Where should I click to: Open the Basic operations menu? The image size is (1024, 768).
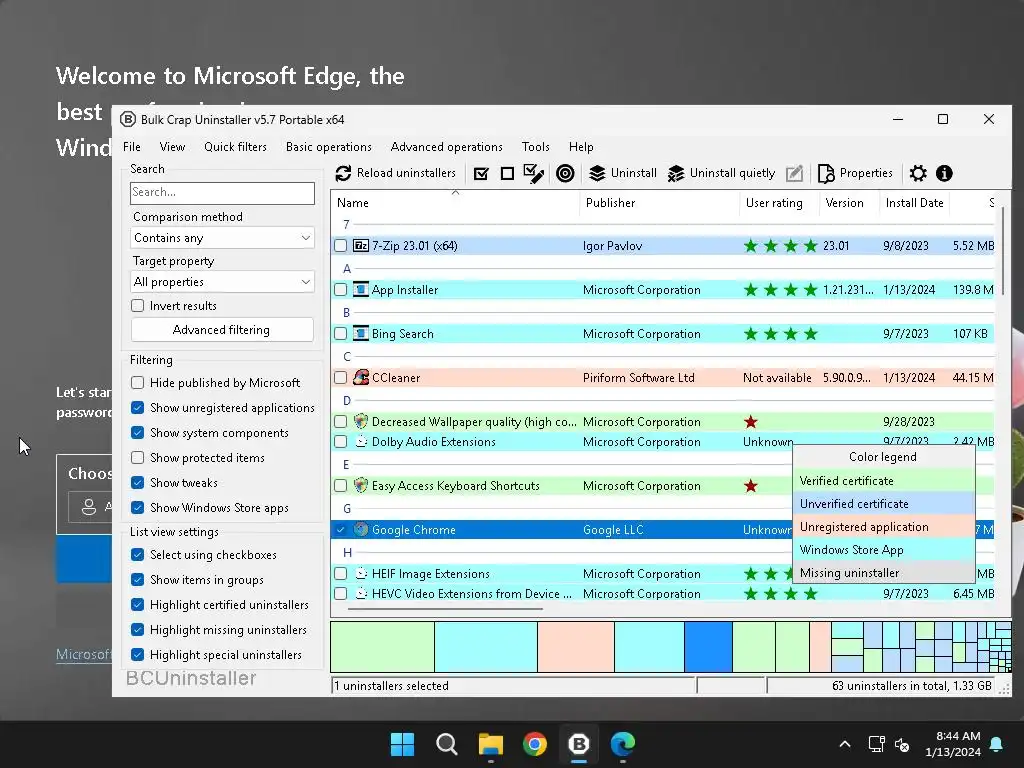pyautogui.click(x=328, y=147)
